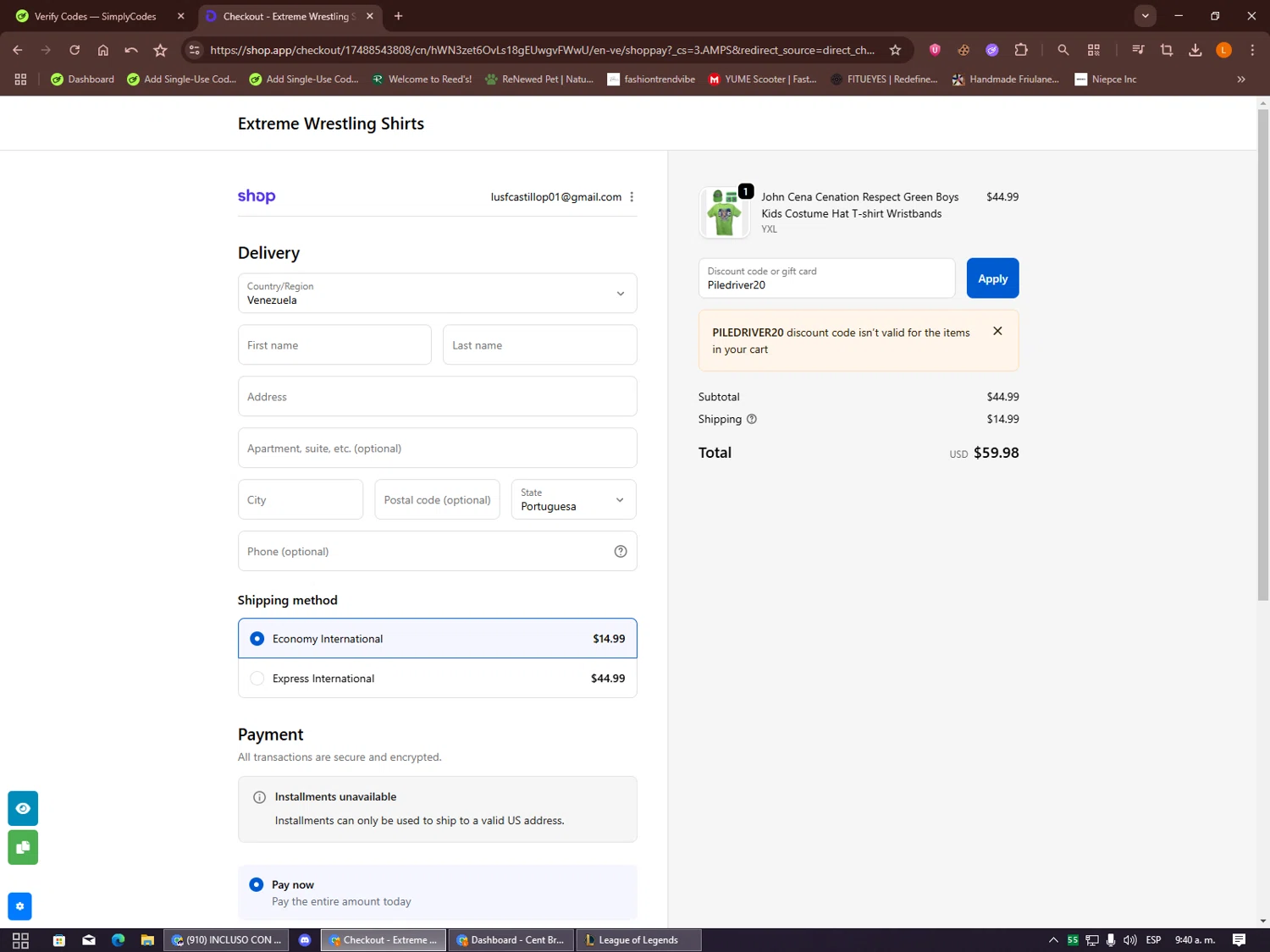Open Microsoft Edge from the taskbar
This screenshot has width=1270, height=952.
[x=118, y=940]
